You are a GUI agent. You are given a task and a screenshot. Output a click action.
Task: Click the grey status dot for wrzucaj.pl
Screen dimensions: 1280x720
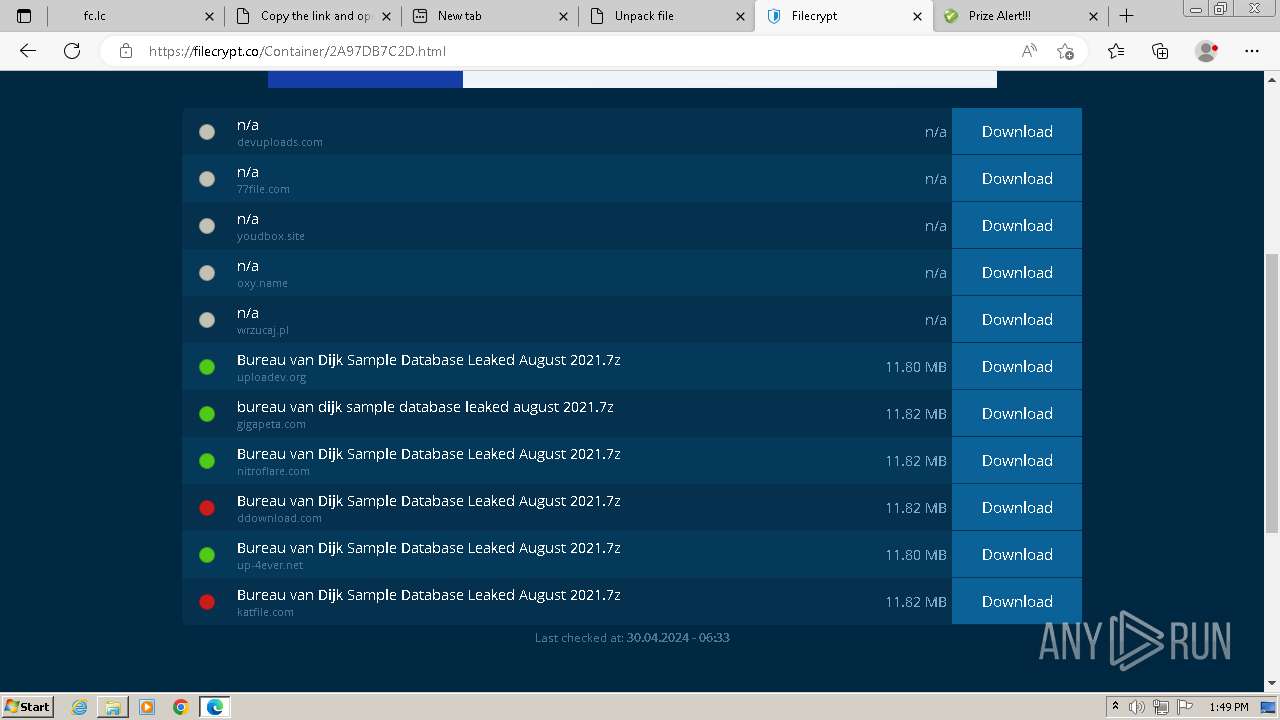pos(207,320)
